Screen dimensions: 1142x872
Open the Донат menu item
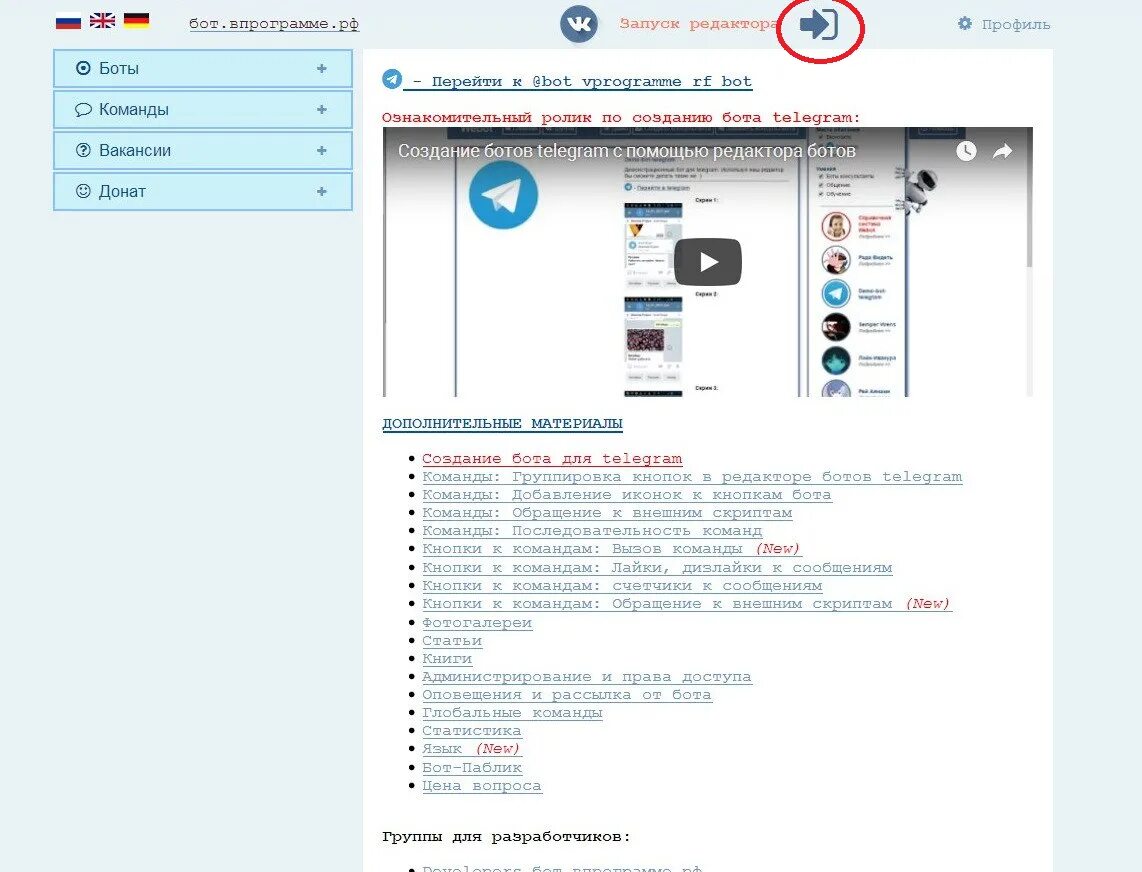(x=202, y=191)
